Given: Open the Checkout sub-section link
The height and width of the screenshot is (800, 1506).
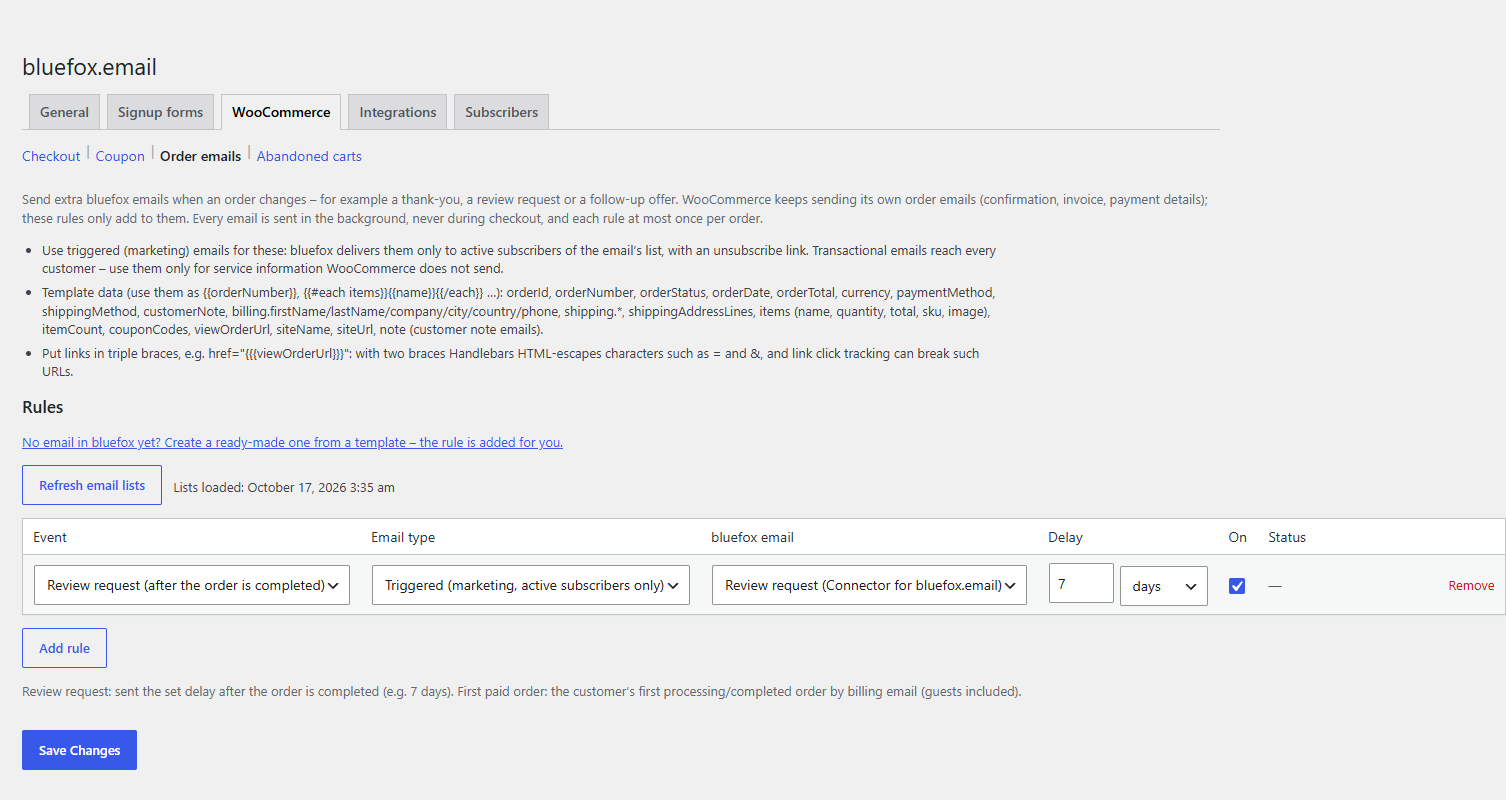Looking at the screenshot, I should pos(51,156).
